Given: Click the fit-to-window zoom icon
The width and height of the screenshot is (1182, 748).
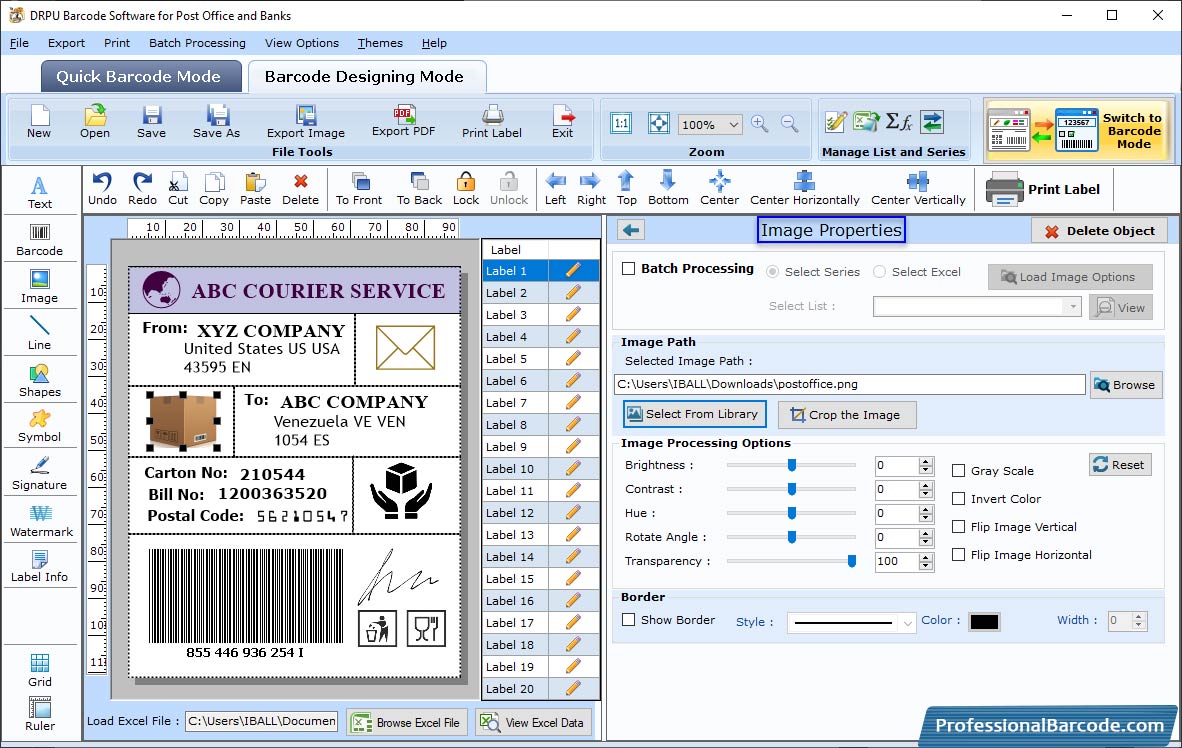Looking at the screenshot, I should [x=659, y=124].
